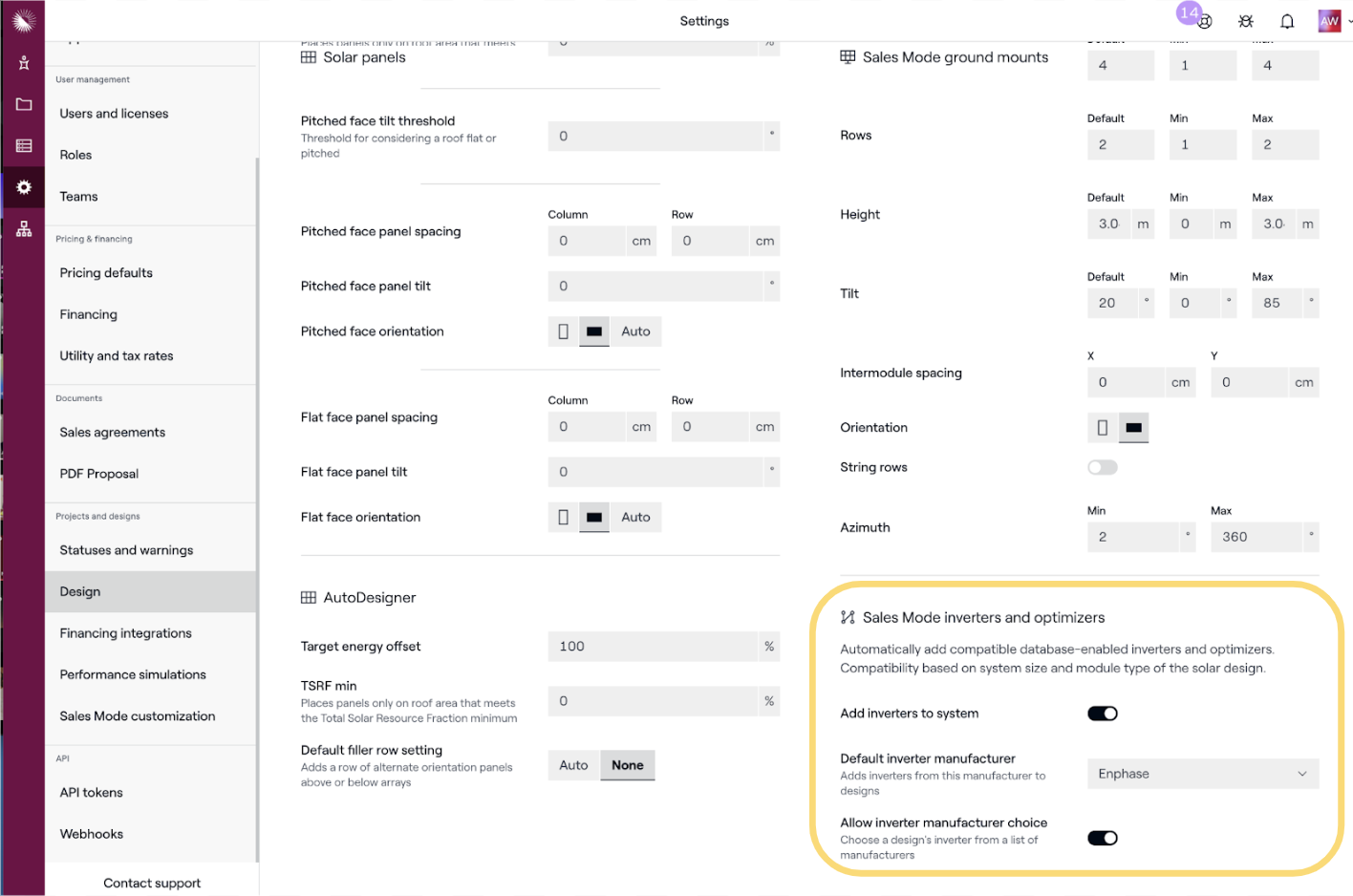Click Contact support
This screenshot has width=1353, height=896.
point(152,884)
